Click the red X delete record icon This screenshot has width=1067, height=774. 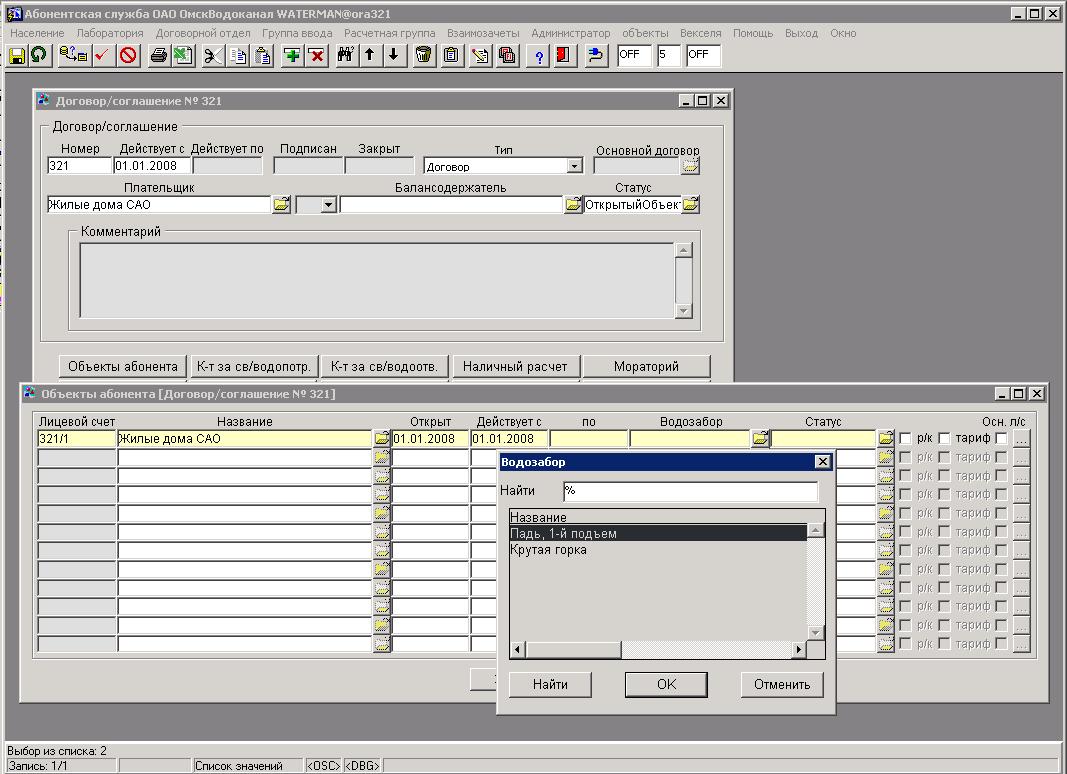(317, 55)
